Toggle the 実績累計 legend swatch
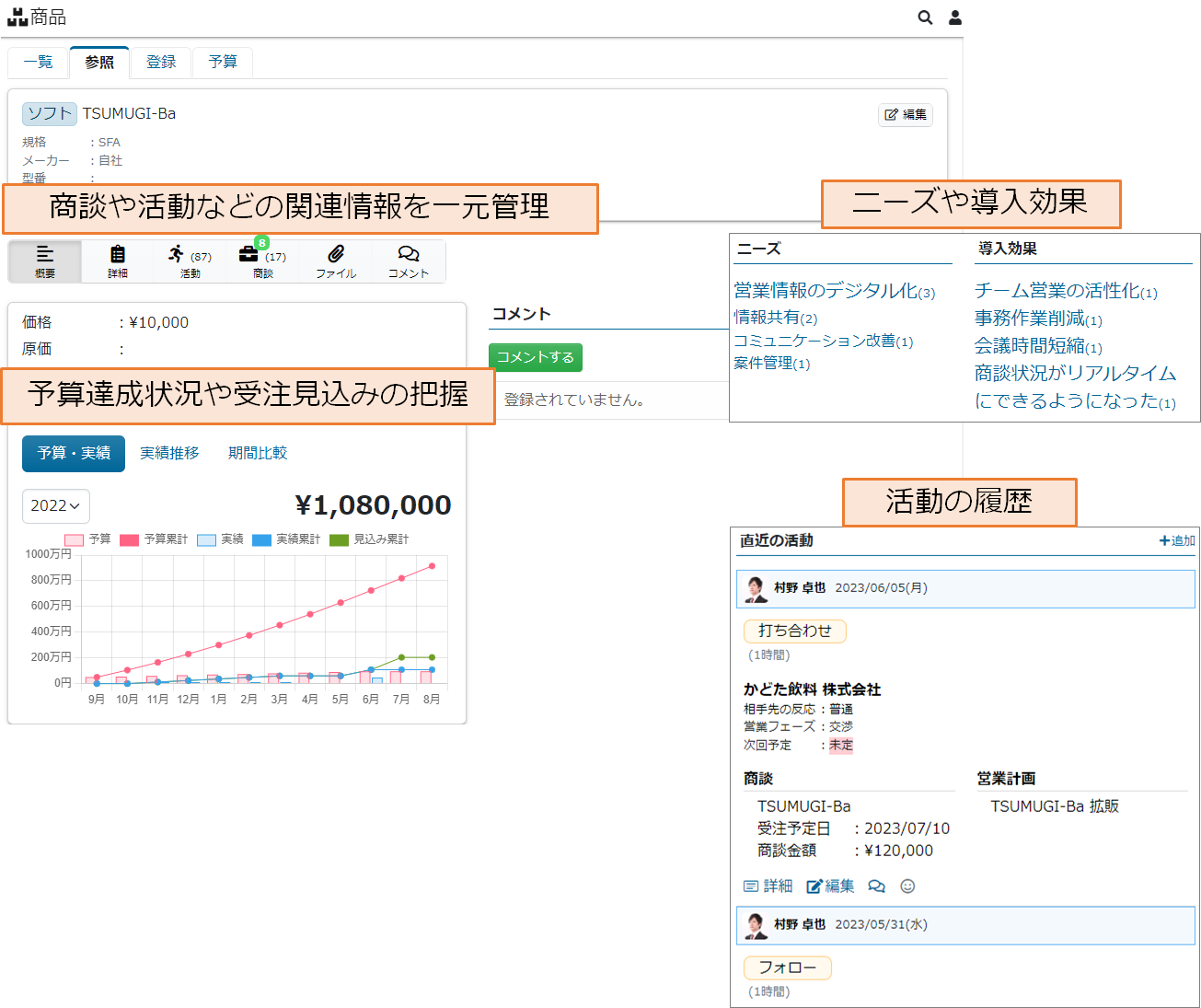1201x1008 pixels. click(x=261, y=539)
